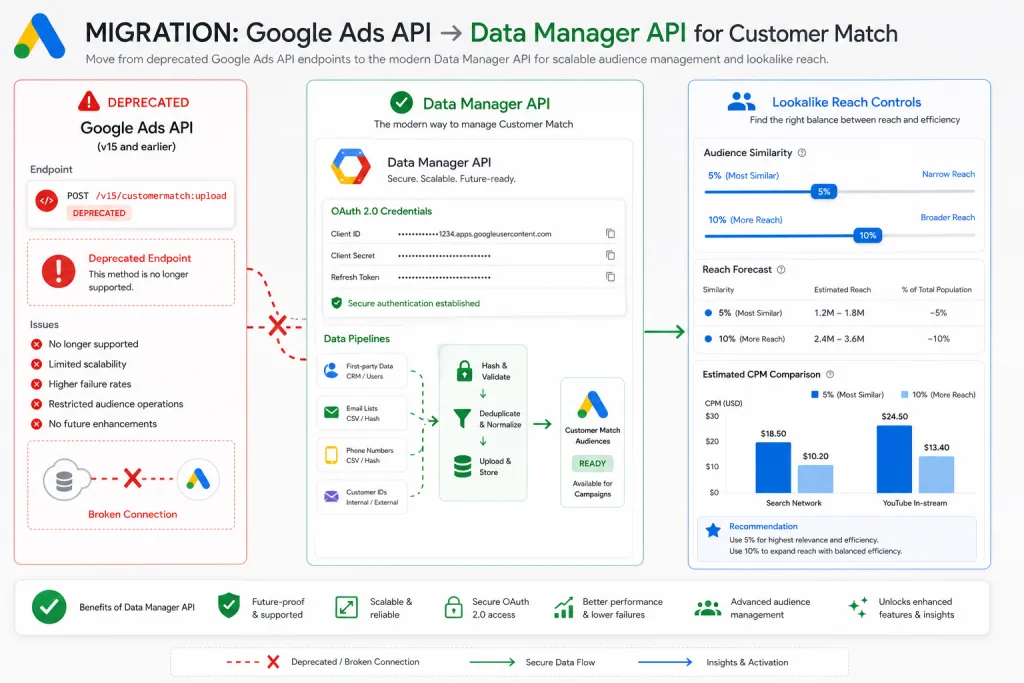Viewport: 1024px width, 683px height.
Task: Click the sparkle icon for Unlocks enhanced features
Action: pos(858,607)
